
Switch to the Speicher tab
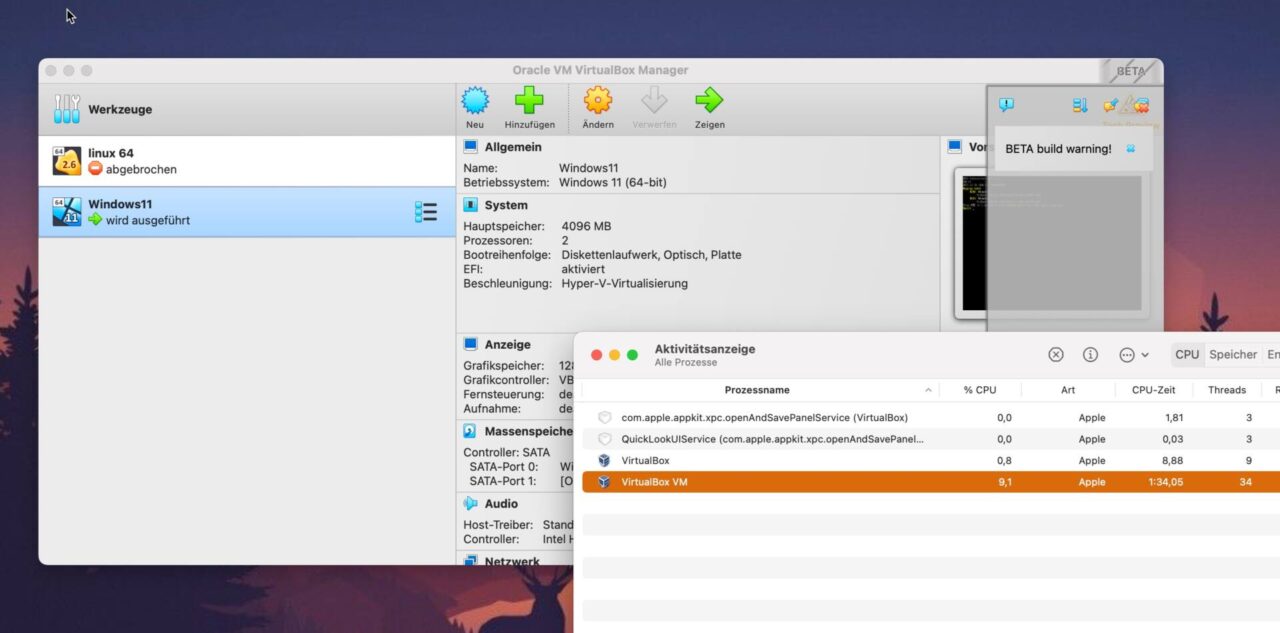pos(1232,355)
